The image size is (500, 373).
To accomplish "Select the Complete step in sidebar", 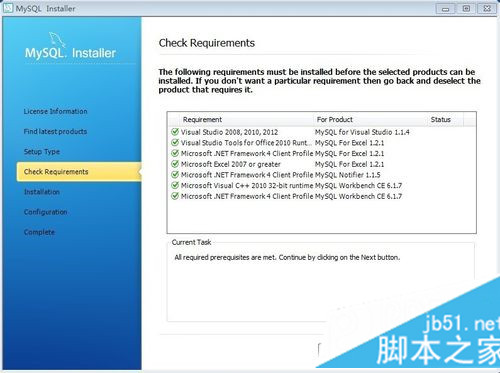I will [x=39, y=232].
